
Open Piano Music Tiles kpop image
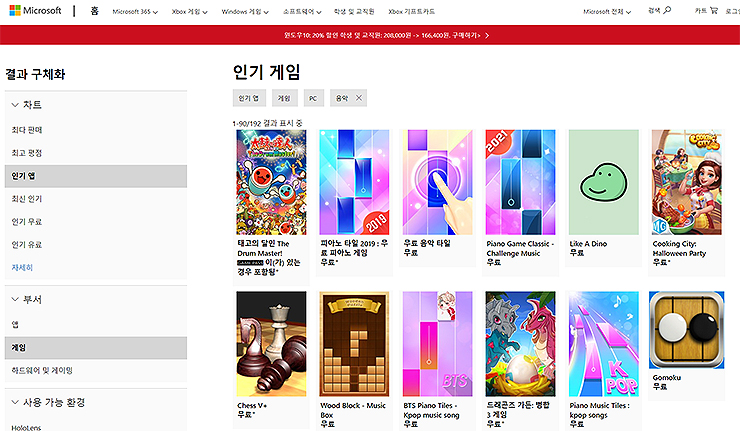coord(604,344)
